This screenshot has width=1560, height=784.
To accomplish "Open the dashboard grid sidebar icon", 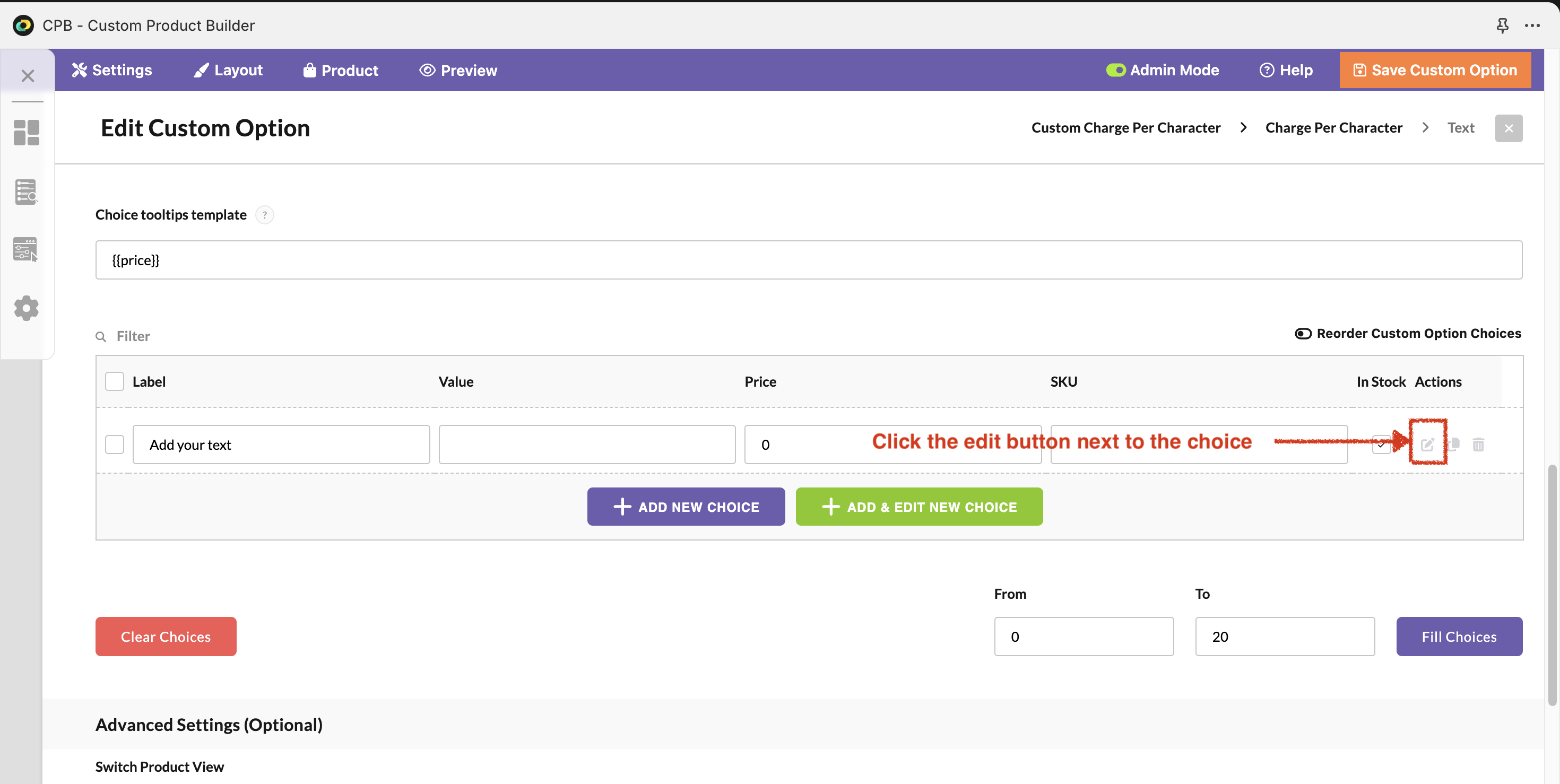I will point(26,132).
